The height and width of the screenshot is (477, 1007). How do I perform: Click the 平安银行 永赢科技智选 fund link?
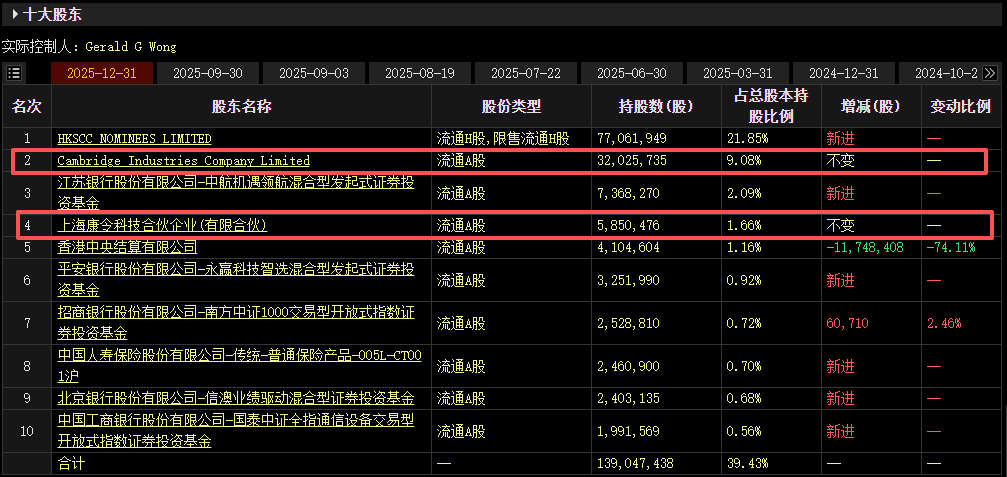tap(235, 272)
